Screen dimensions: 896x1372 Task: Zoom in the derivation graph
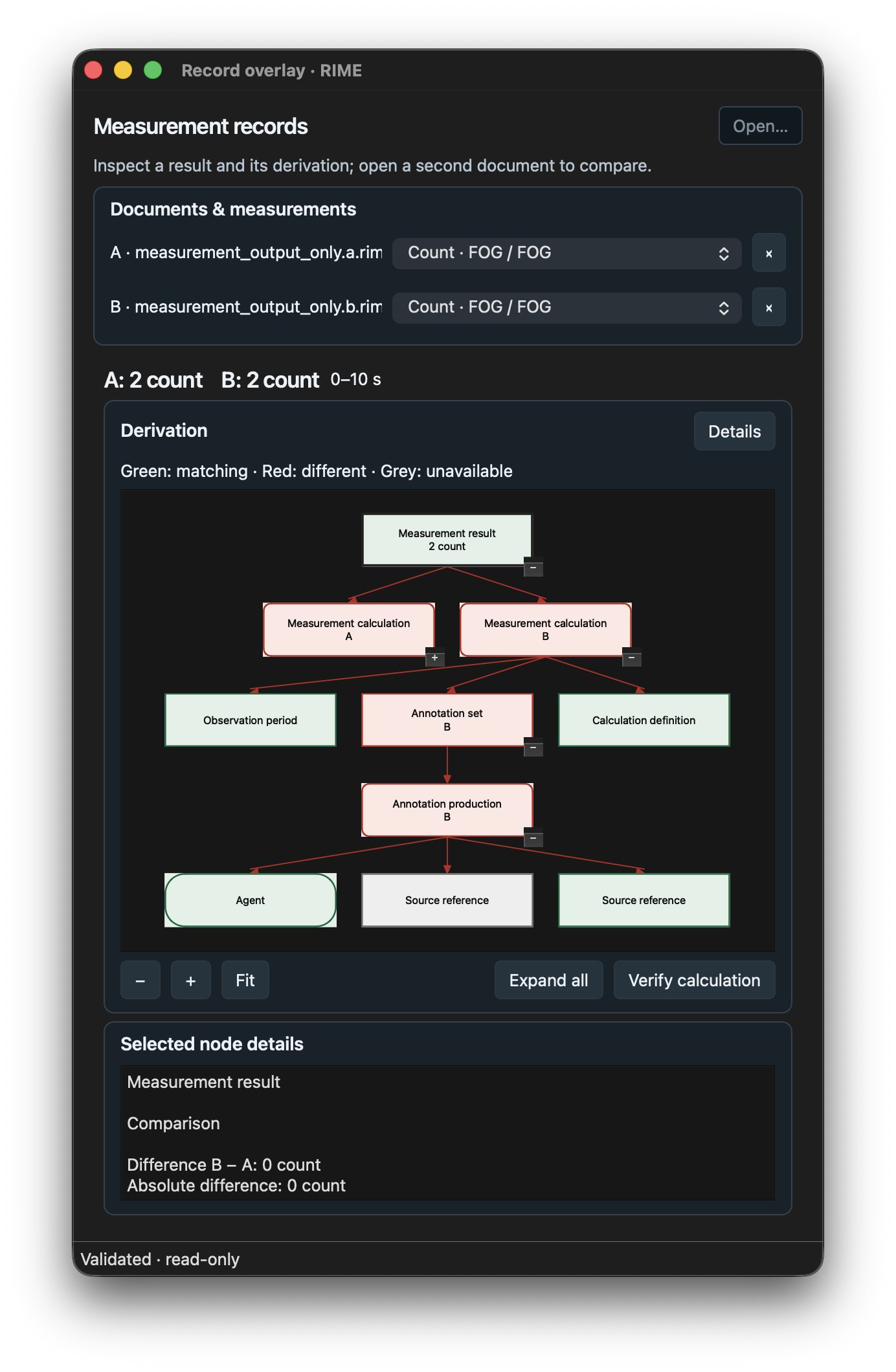tap(190, 980)
